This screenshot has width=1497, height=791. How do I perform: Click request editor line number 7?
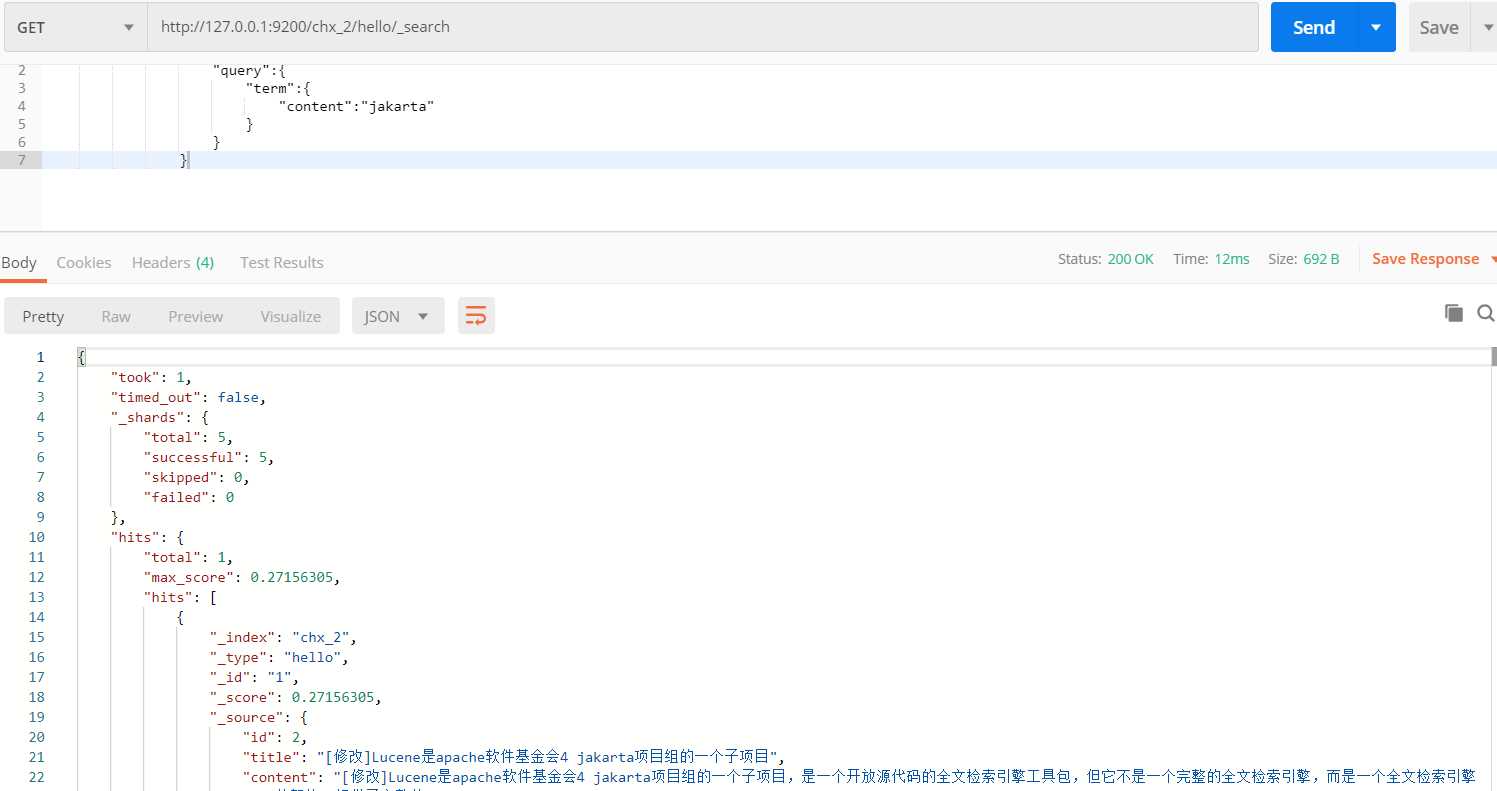tap(21, 159)
